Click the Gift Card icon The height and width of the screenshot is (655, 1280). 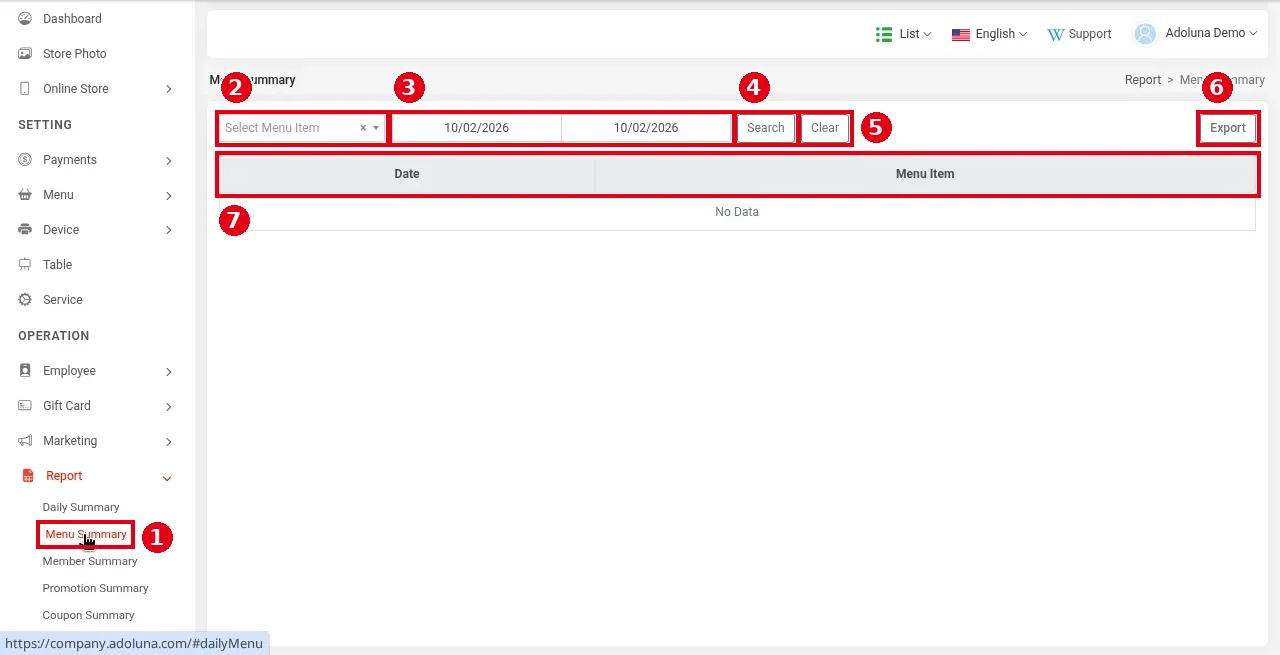[x=25, y=406]
